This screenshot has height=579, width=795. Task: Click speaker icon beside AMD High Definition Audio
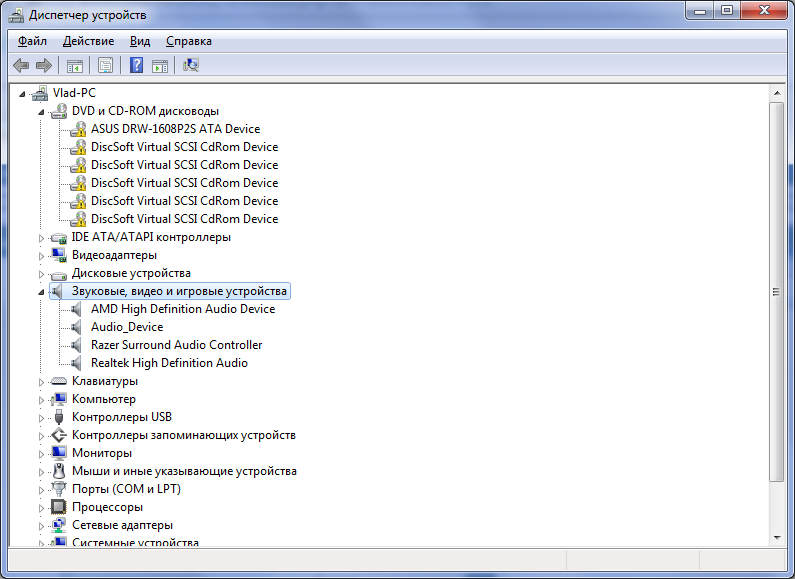pyautogui.click(x=76, y=309)
